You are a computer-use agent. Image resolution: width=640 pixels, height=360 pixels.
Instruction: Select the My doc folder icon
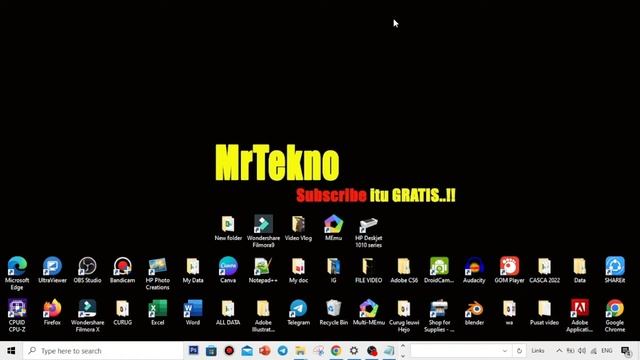tap(298, 270)
